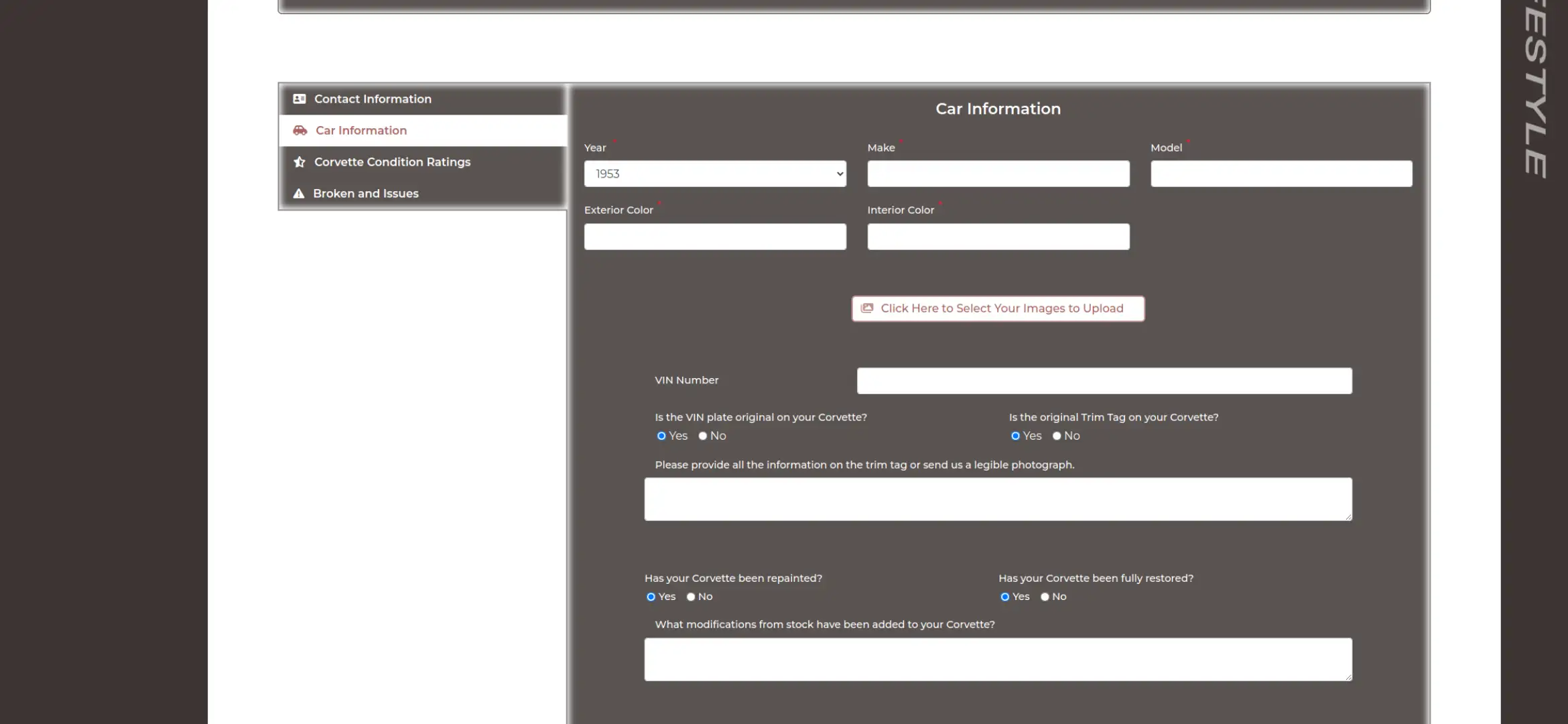The width and height of the screenshot is (1568, 724).
Task: Click the Contact Information card icon
Action: (x=300, y=99)
